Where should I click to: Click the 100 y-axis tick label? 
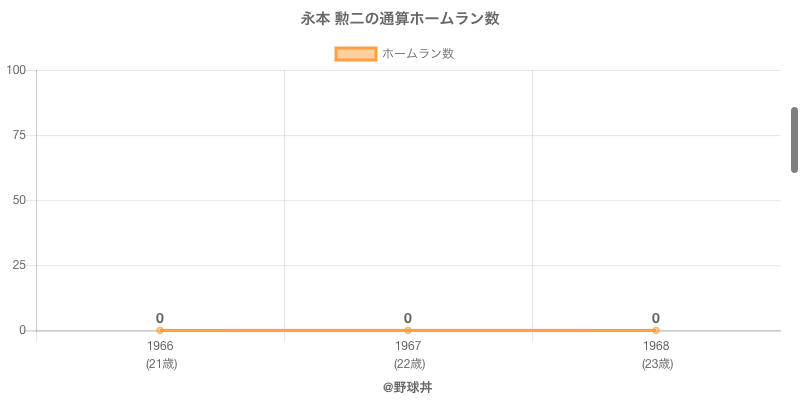coord(16,70)
